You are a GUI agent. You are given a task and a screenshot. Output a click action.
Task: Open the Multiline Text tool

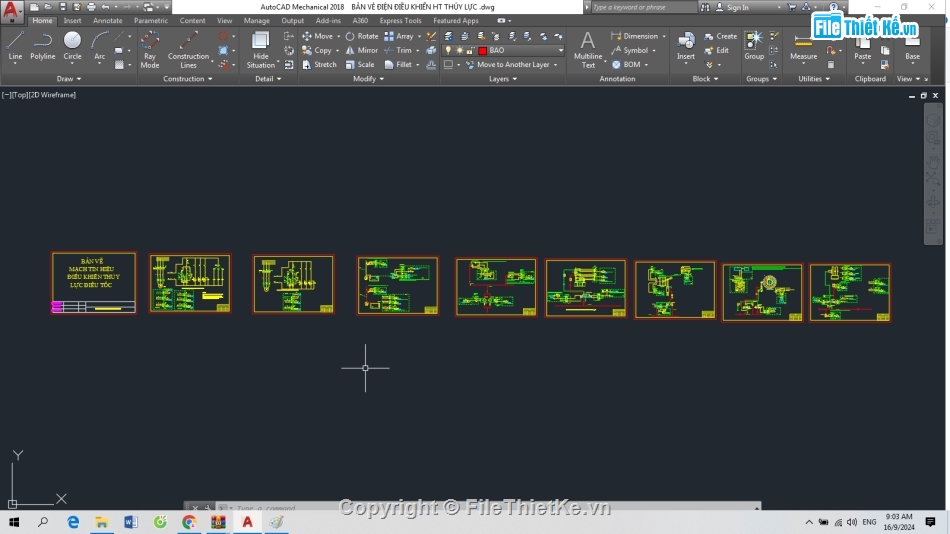(x=588, y=50)
